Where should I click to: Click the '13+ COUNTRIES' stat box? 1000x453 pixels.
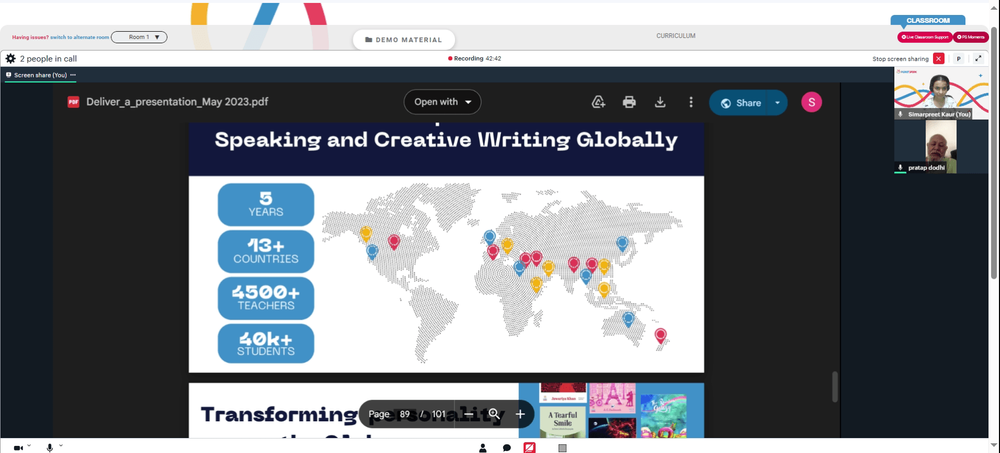click(266, 251)
